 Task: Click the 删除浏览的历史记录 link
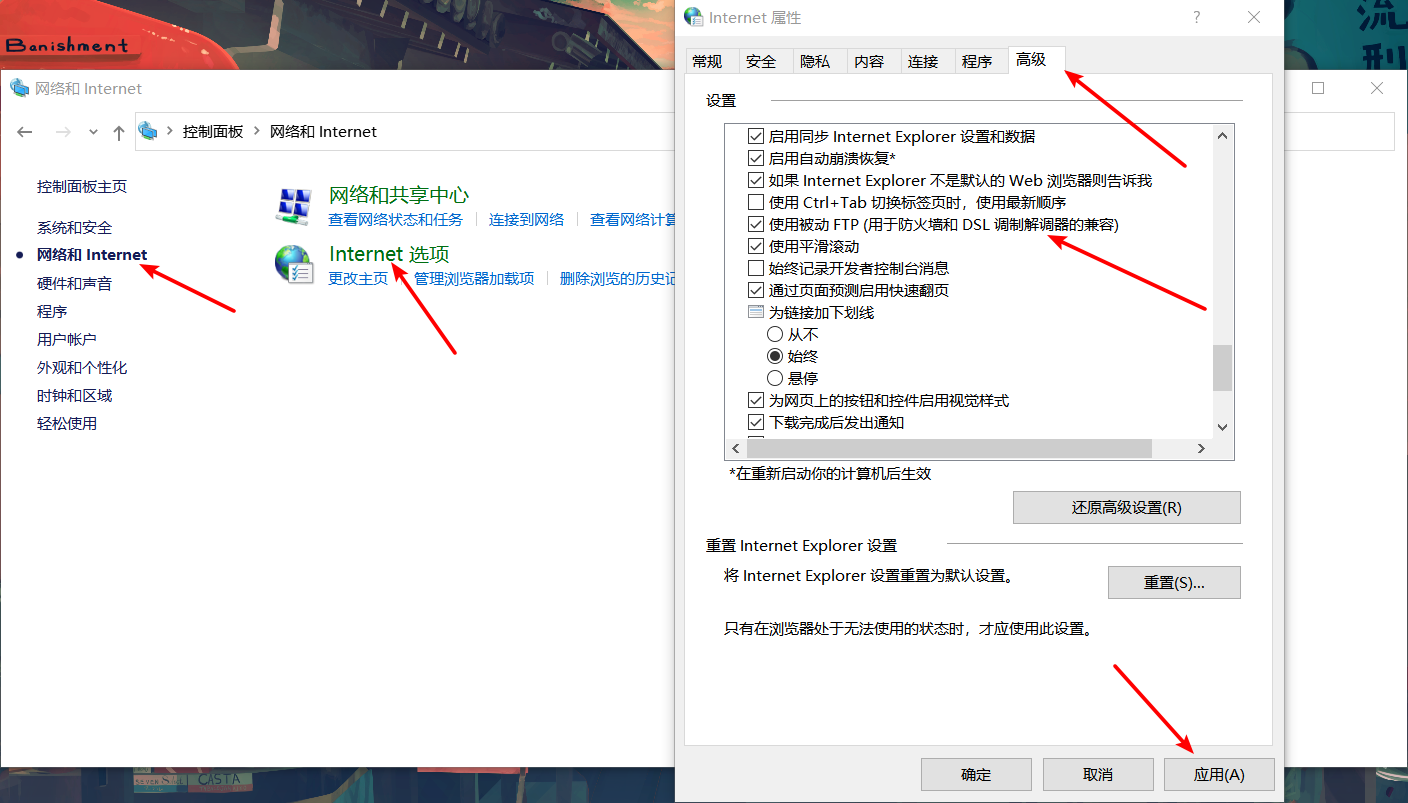(618, 278)
